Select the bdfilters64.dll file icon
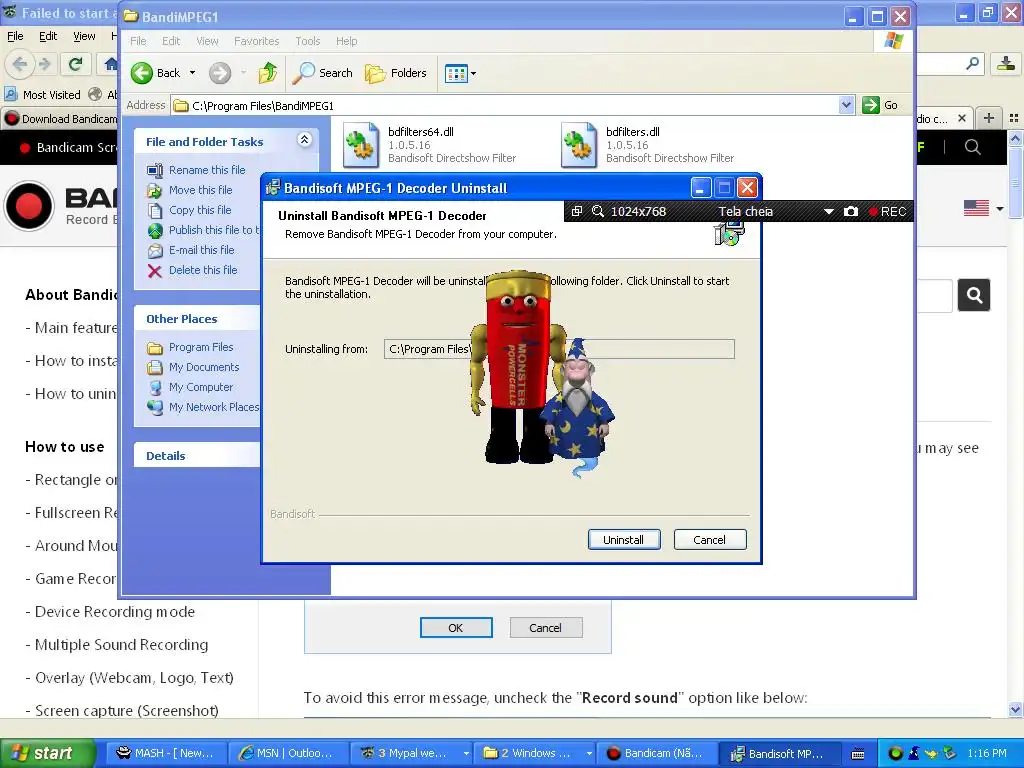This screenshot has height=768, width=1024. pos(361,144)
